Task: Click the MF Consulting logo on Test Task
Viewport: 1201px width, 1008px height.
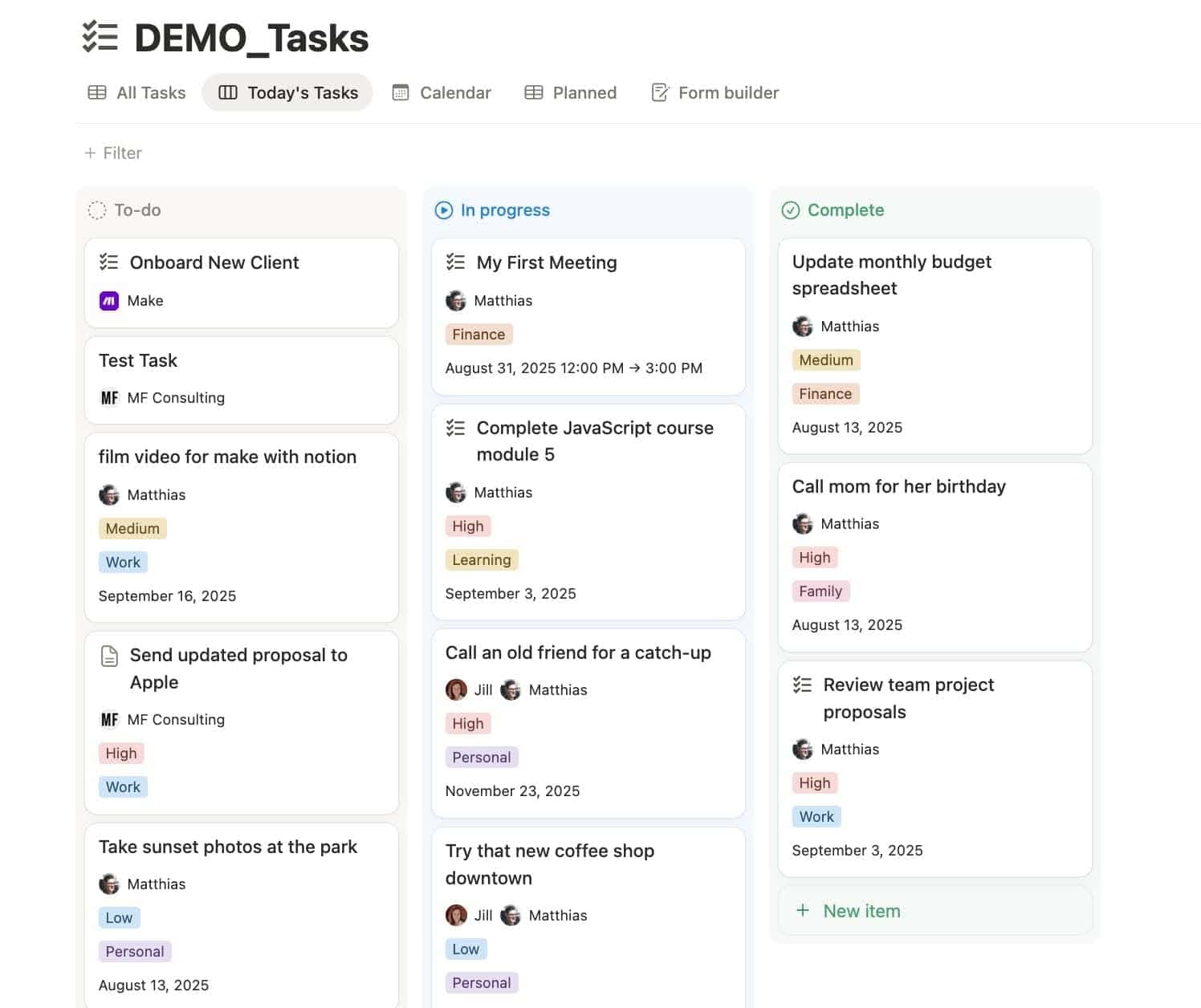Action: tap(110, 397)
